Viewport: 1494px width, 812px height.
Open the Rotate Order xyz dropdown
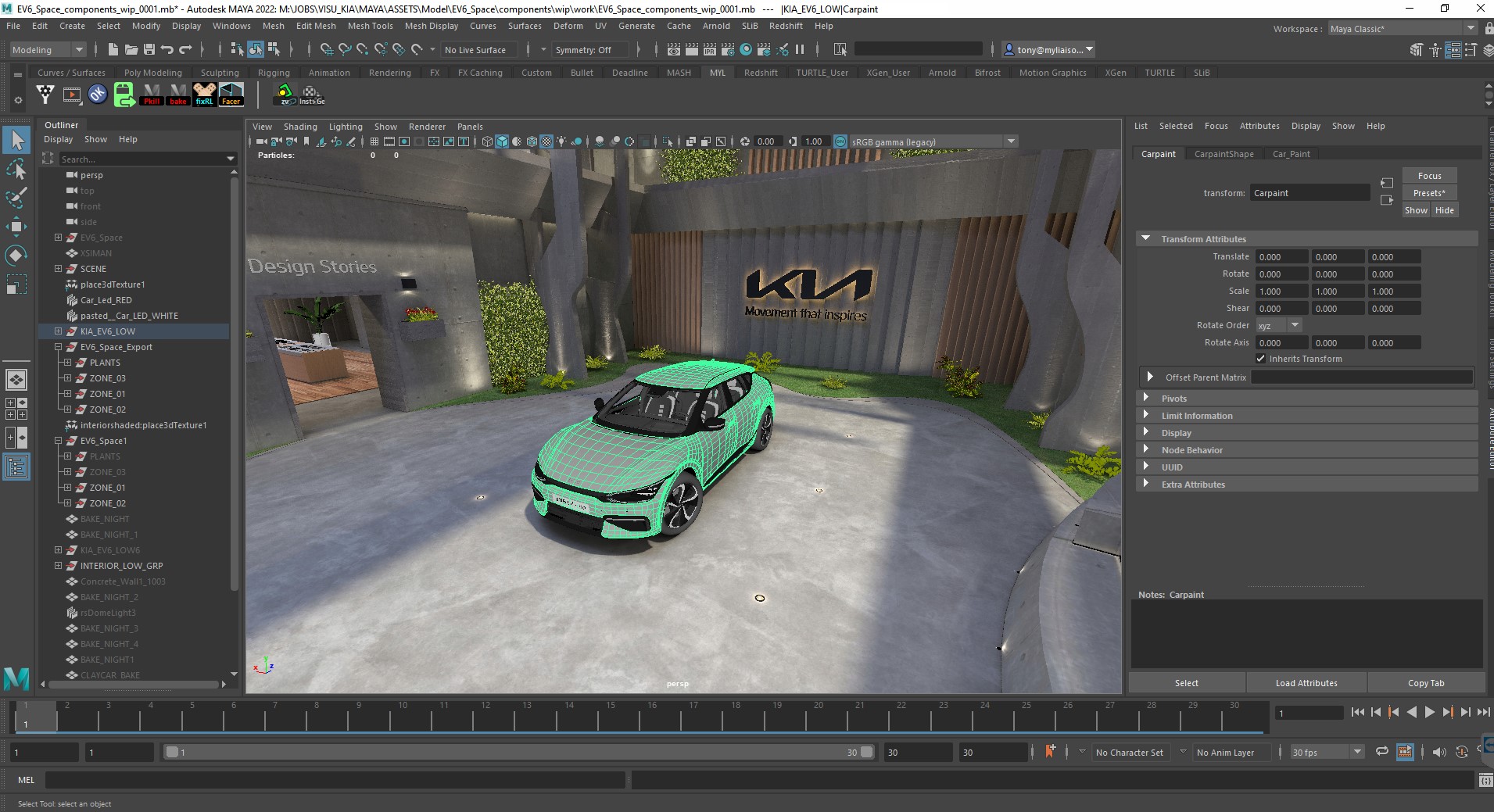(x=1278, y=325)
